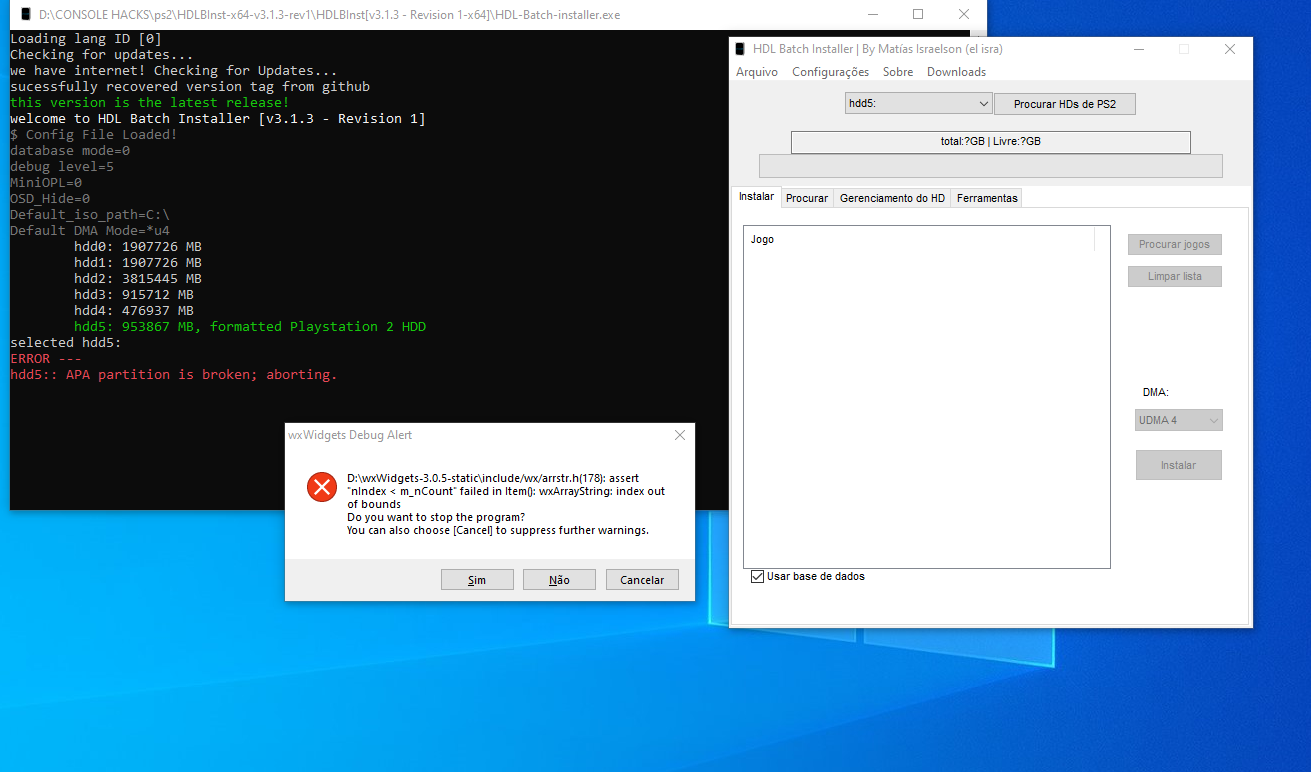Switch to the Ferramentas tab

987,198
